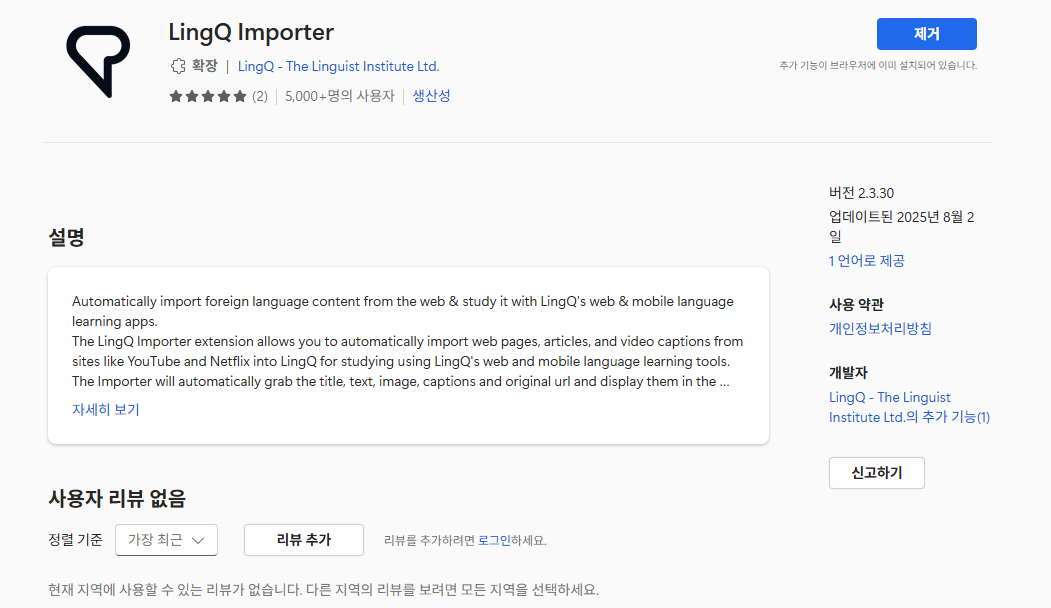Click the 신고하기 button

pyautogui.click(x=877, y=473)
